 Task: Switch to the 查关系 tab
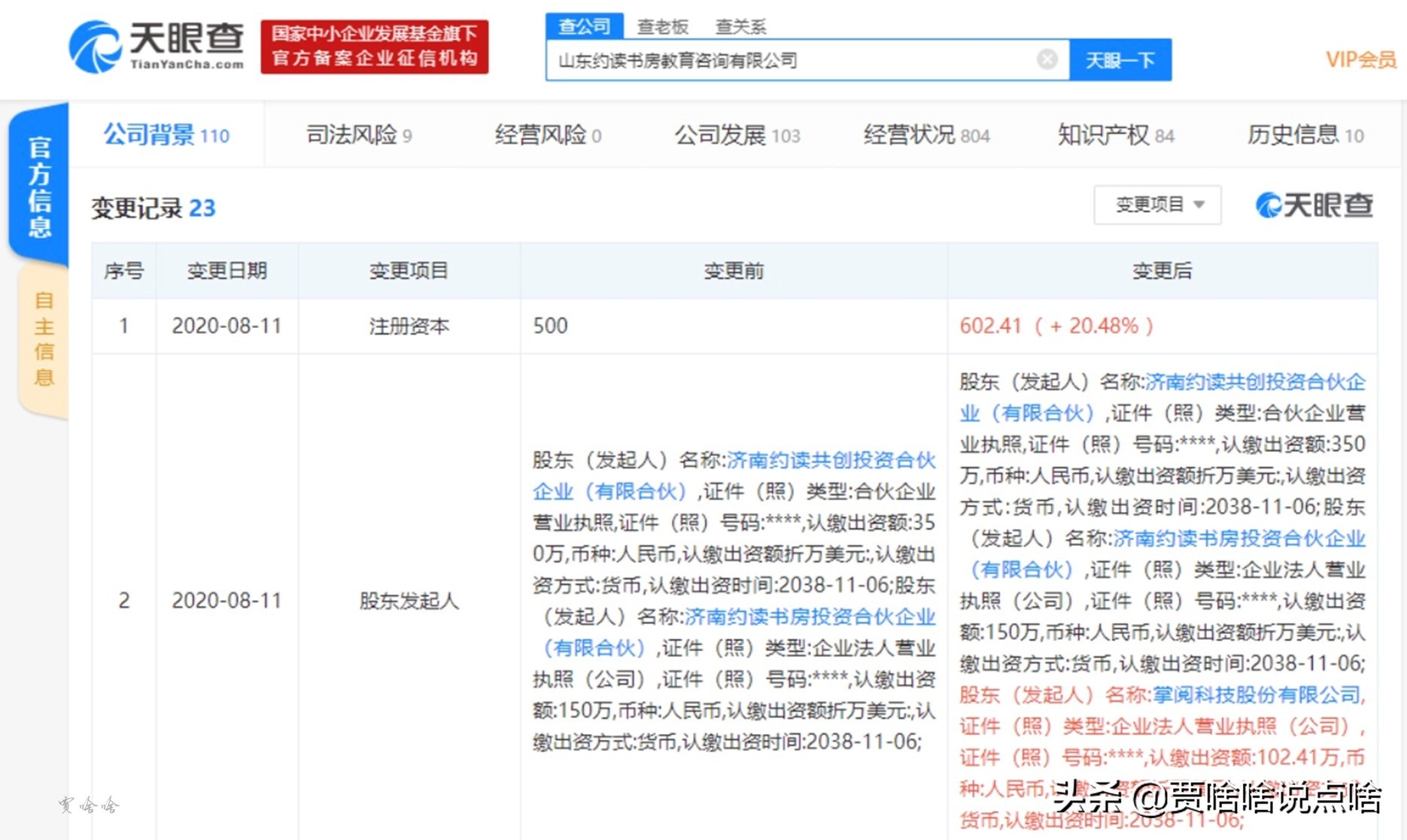[741, 26]
